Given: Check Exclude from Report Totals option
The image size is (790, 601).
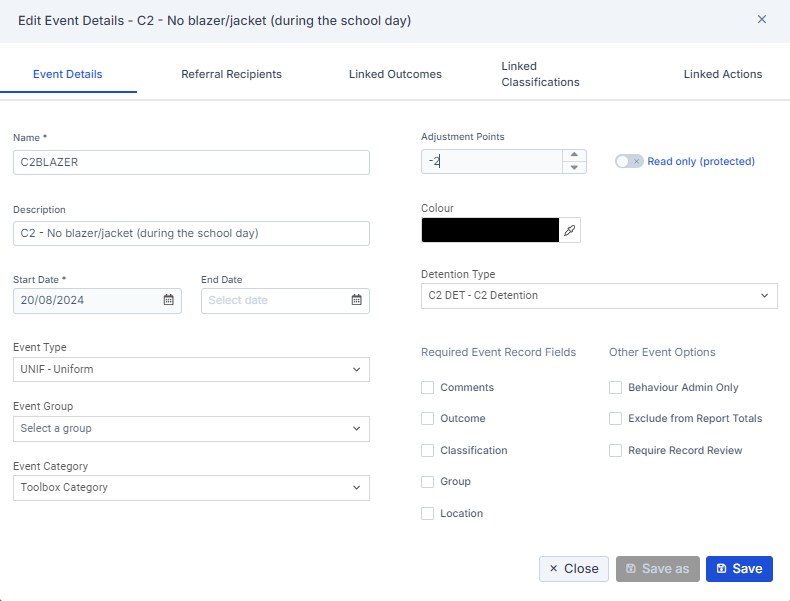Looking at the screenshot, I should point(616,419).
